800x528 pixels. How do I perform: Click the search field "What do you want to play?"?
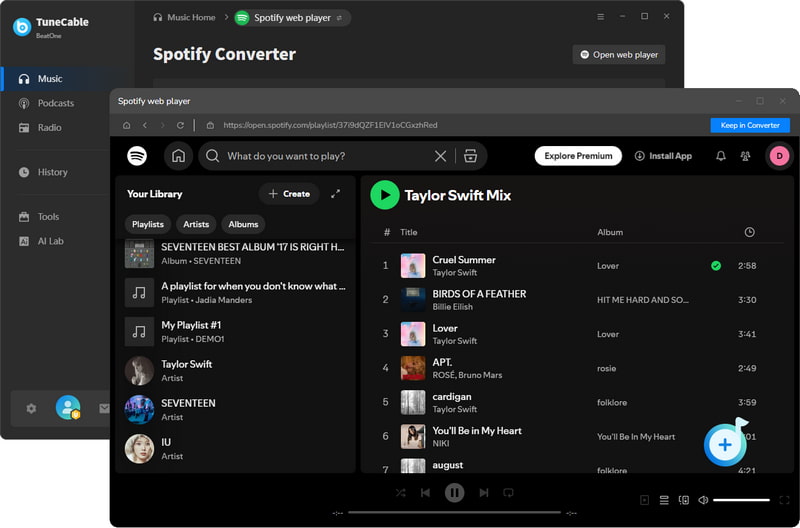pyautogui.click(x=329, y=156)
